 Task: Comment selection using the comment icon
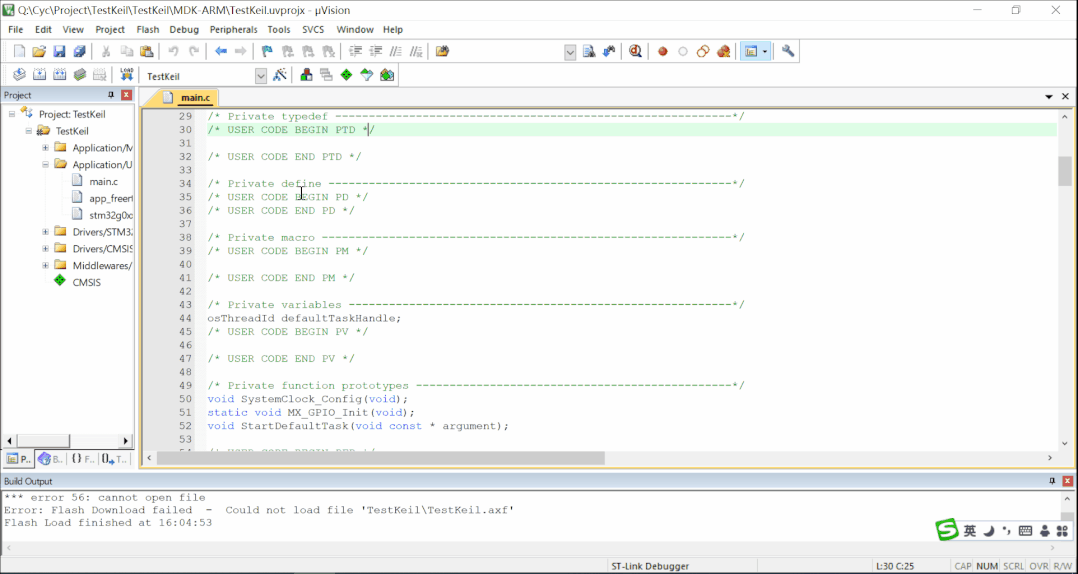pyautogui.click(x=396, y=52)
